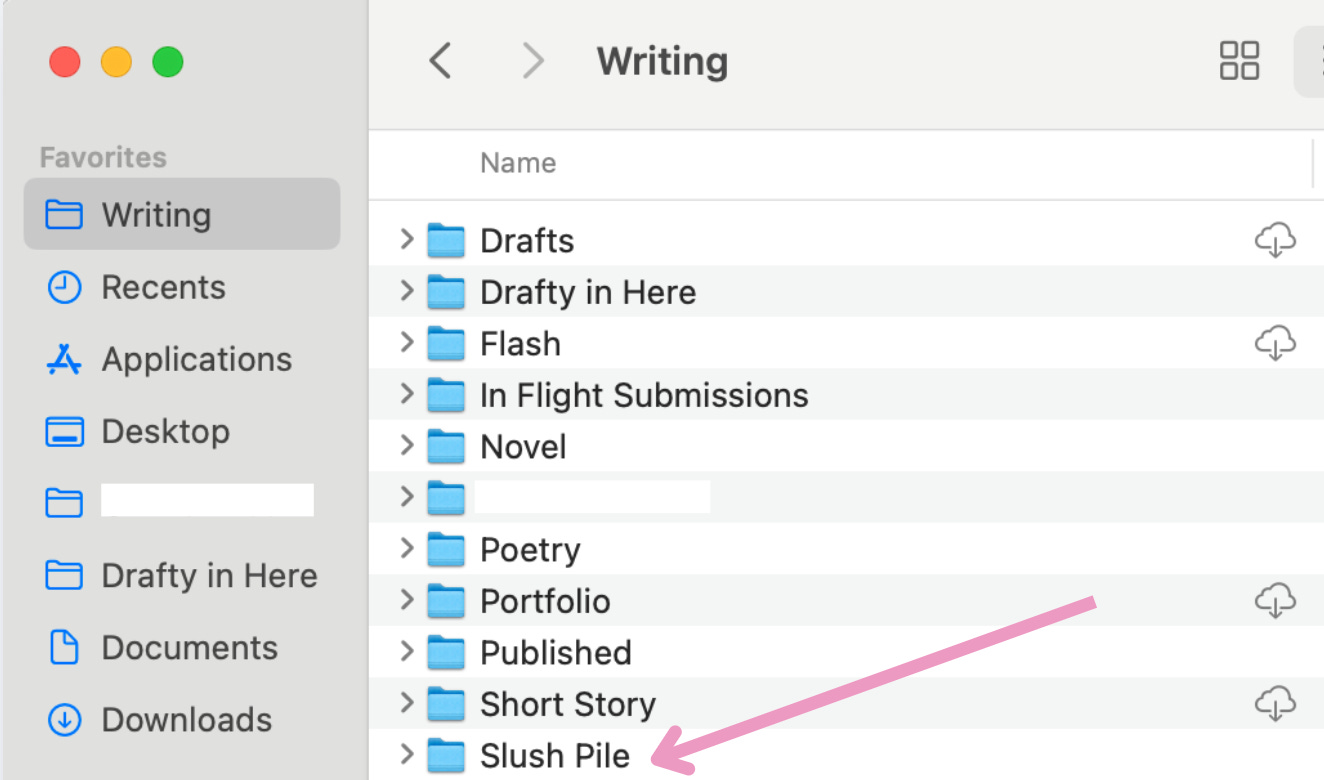This screenshot has width=1324, height=780.
Task: Expand the Drafts folder
Action: [406, 239]
